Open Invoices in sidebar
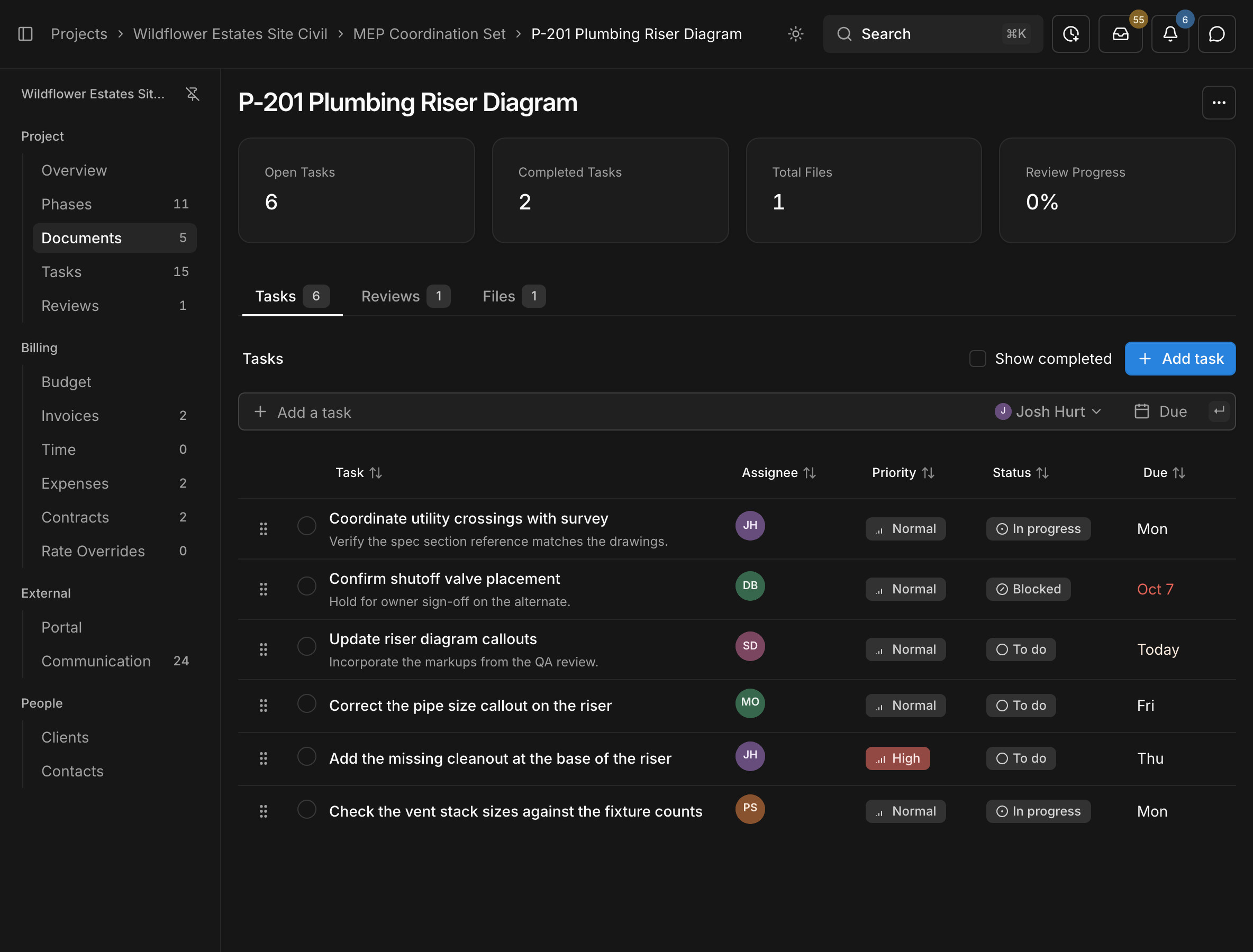 tap(114, 416)
